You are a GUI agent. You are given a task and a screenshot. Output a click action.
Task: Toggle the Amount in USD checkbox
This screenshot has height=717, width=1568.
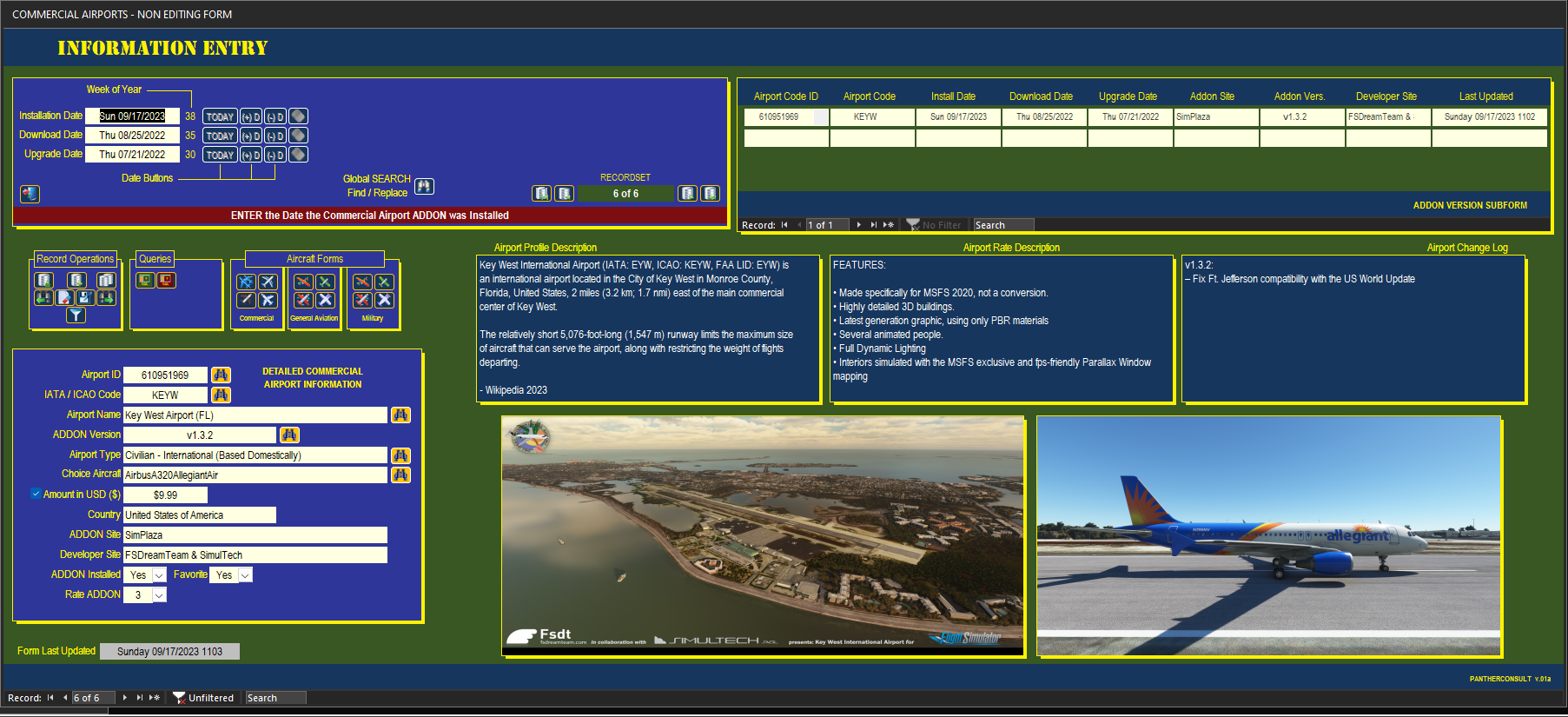[x=36, y=494]
